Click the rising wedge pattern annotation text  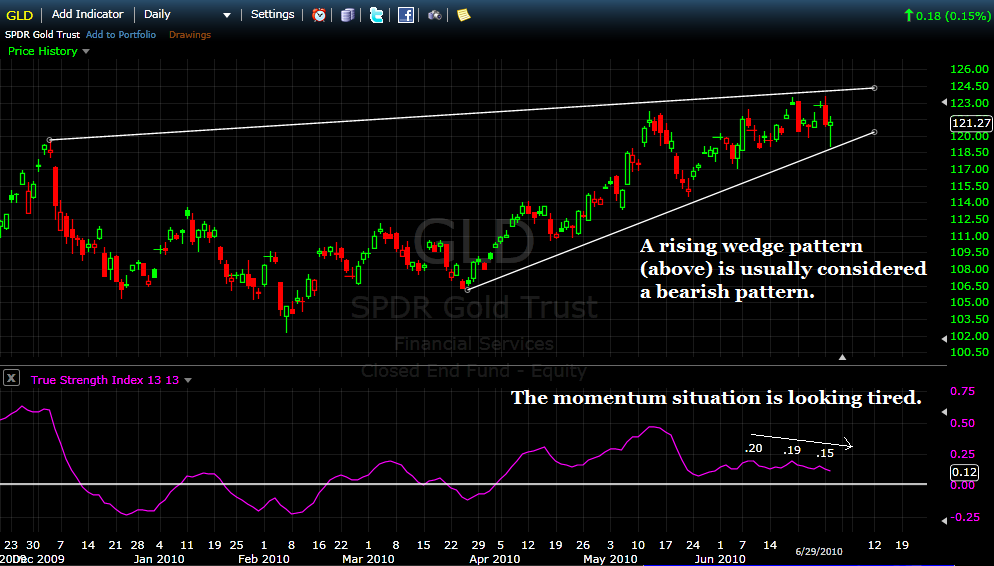(x=783, y=269)
